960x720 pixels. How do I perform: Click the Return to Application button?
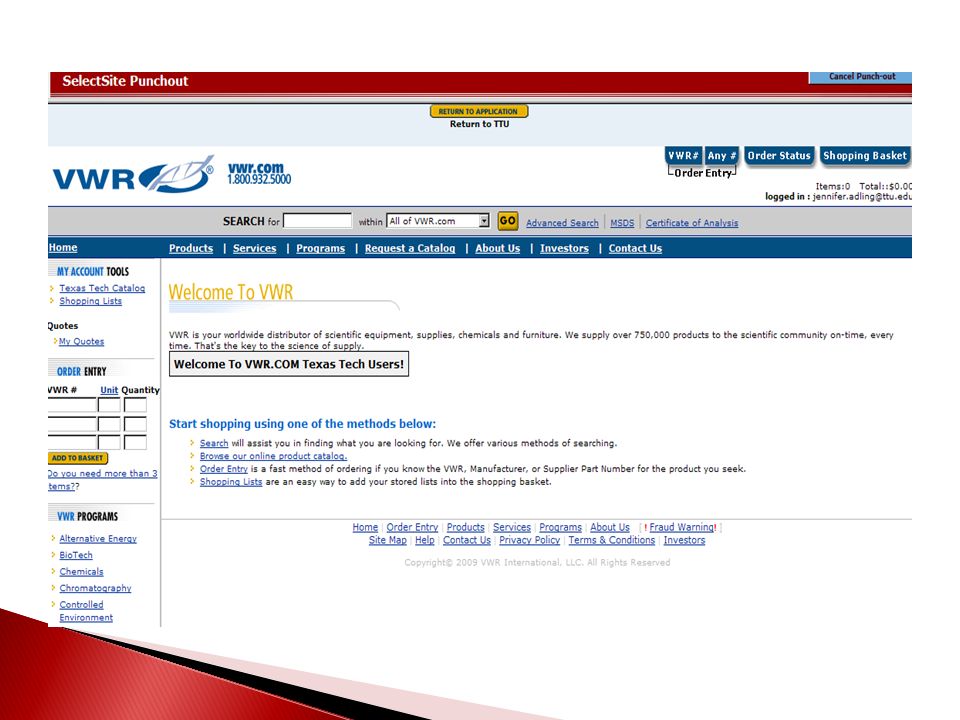point(479,111)
